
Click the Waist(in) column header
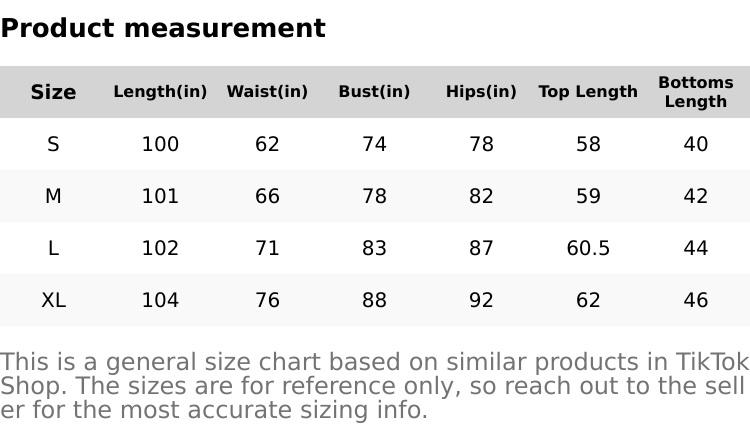(x=267, y=92)
